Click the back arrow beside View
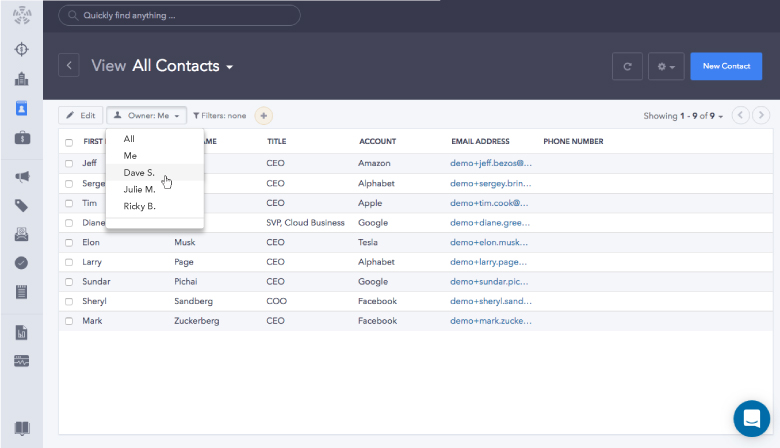The height and width of the screenshot is (448, 780). tap(69, 66)
